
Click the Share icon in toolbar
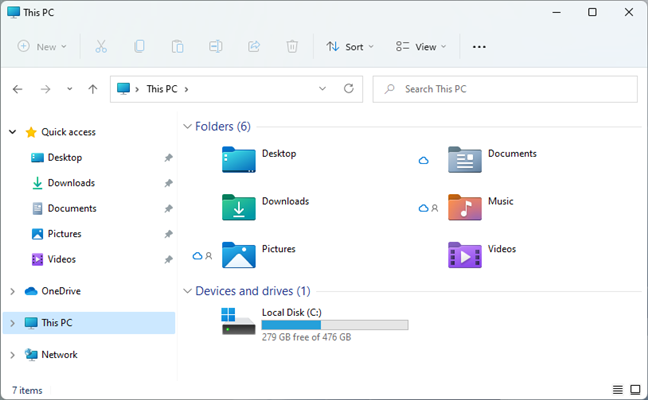click(254, 46)
